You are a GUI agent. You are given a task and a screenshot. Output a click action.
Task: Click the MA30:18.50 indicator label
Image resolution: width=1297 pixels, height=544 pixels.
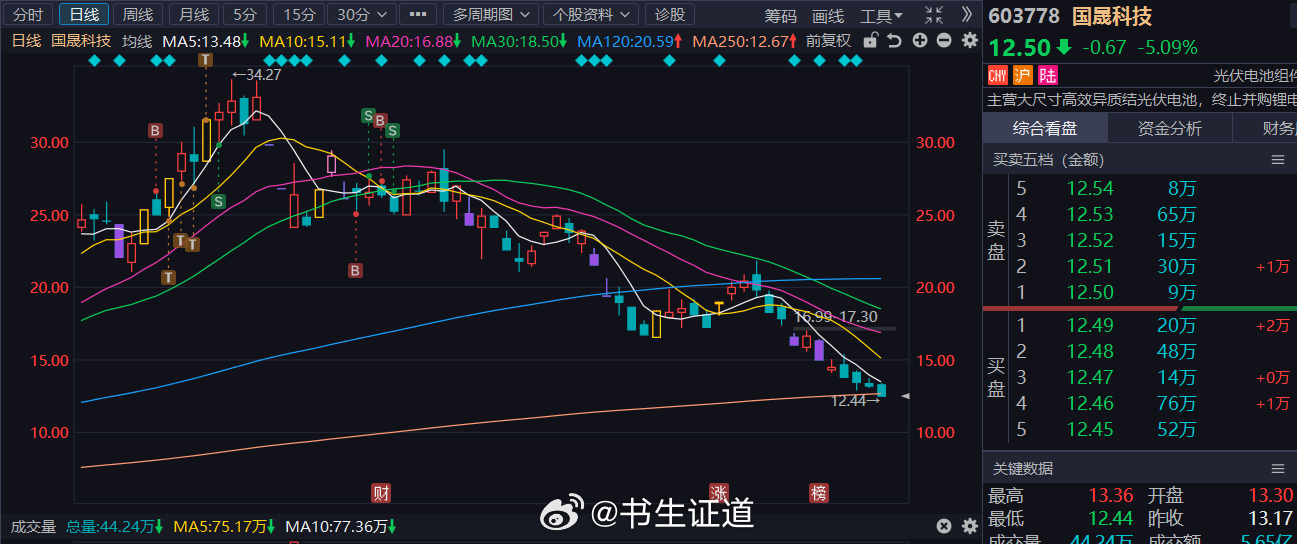[x=518, y=41]
